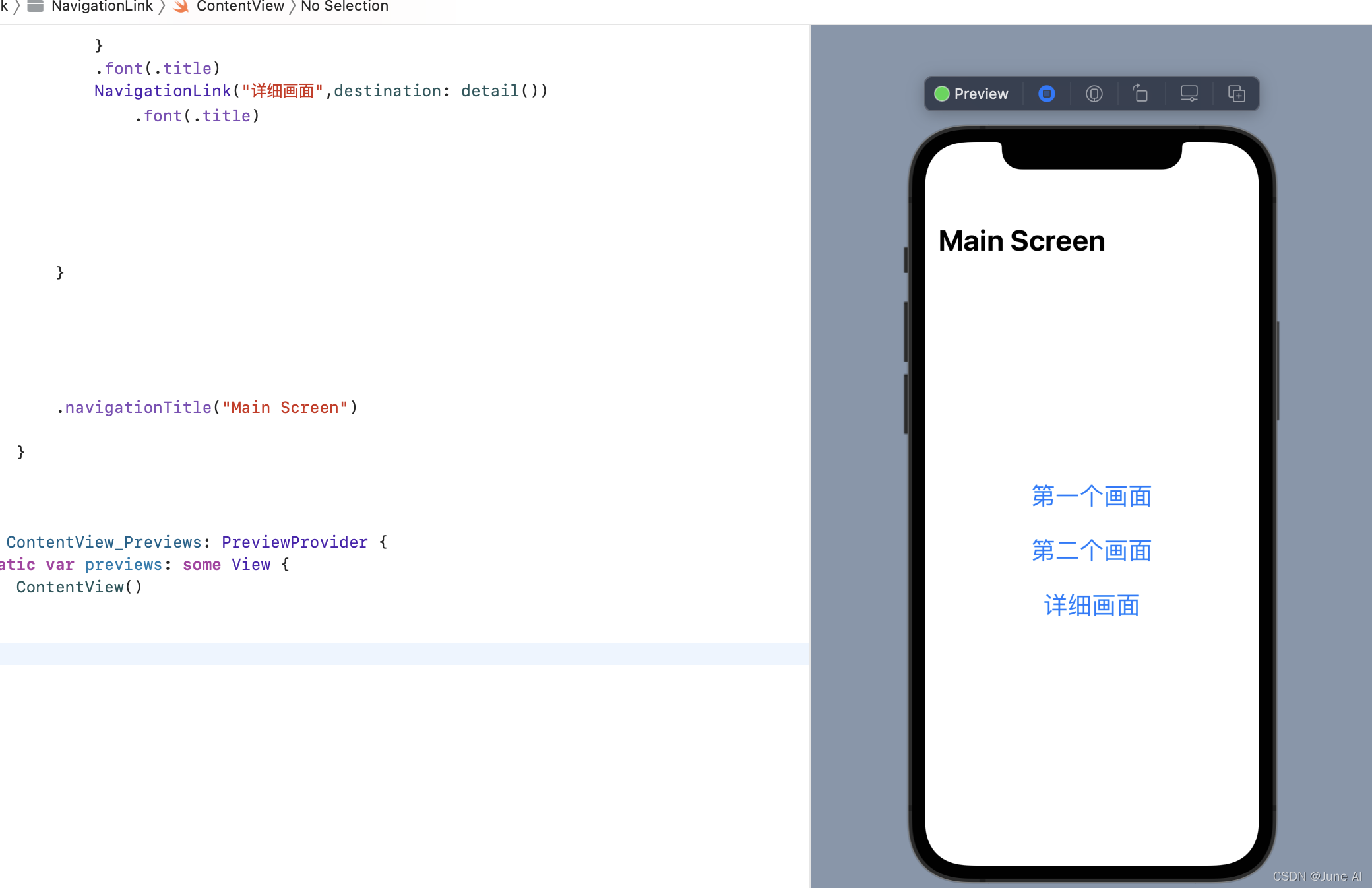Click the folder icon in breadcrumb
1372x888 pixels.
coord(35,7)
